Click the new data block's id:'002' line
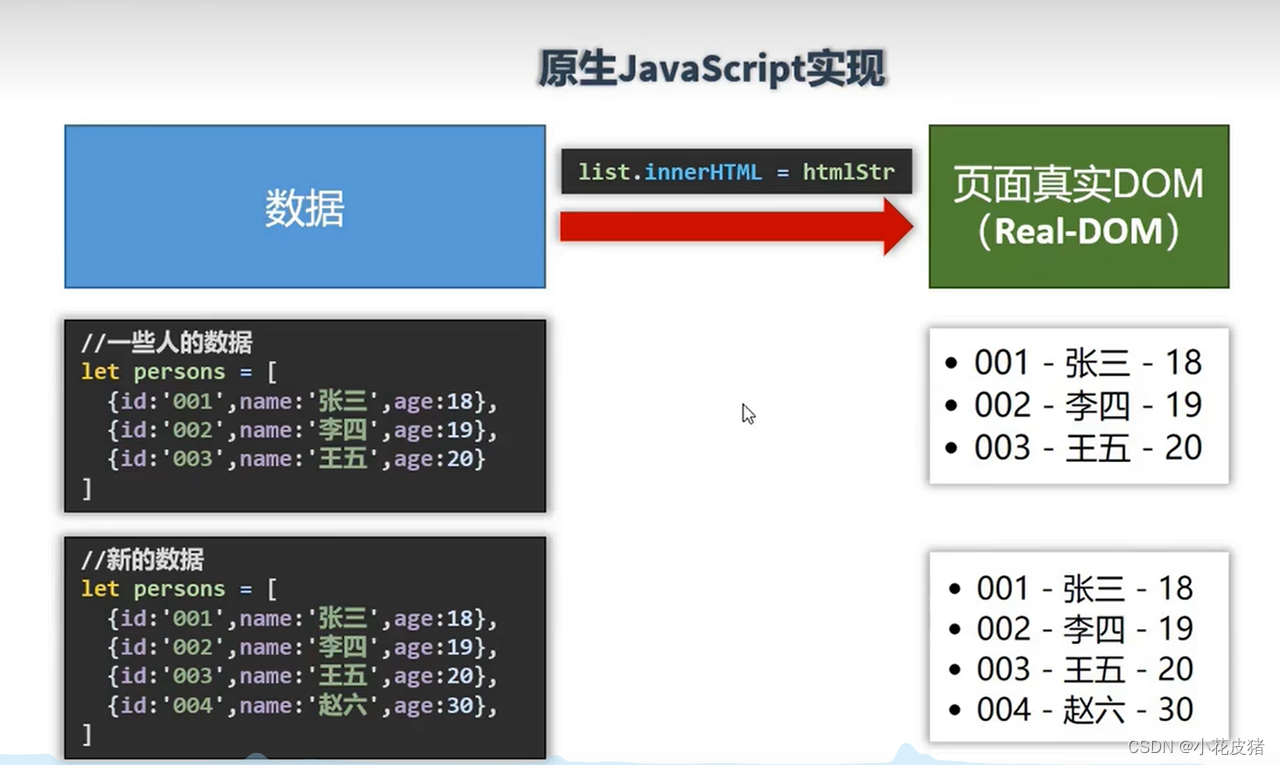 click(x=302, y=648)
